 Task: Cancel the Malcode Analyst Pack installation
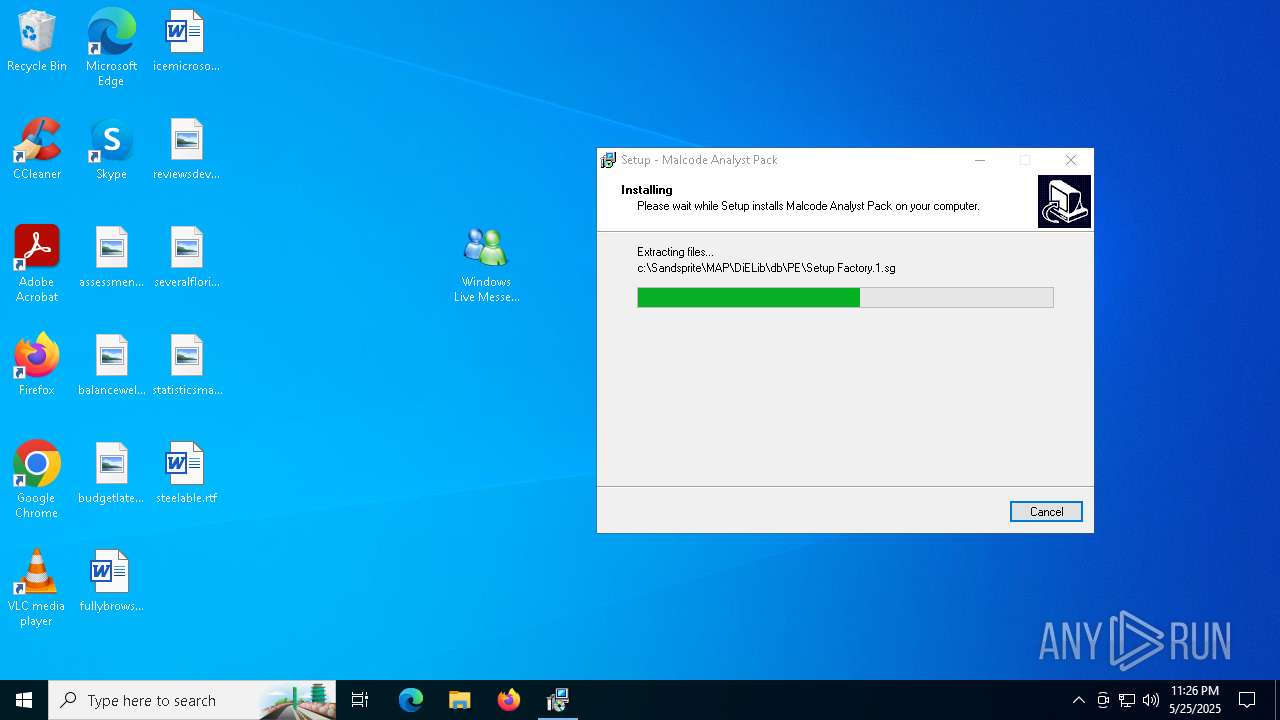pyautogui.click(x=1046, y=511)
